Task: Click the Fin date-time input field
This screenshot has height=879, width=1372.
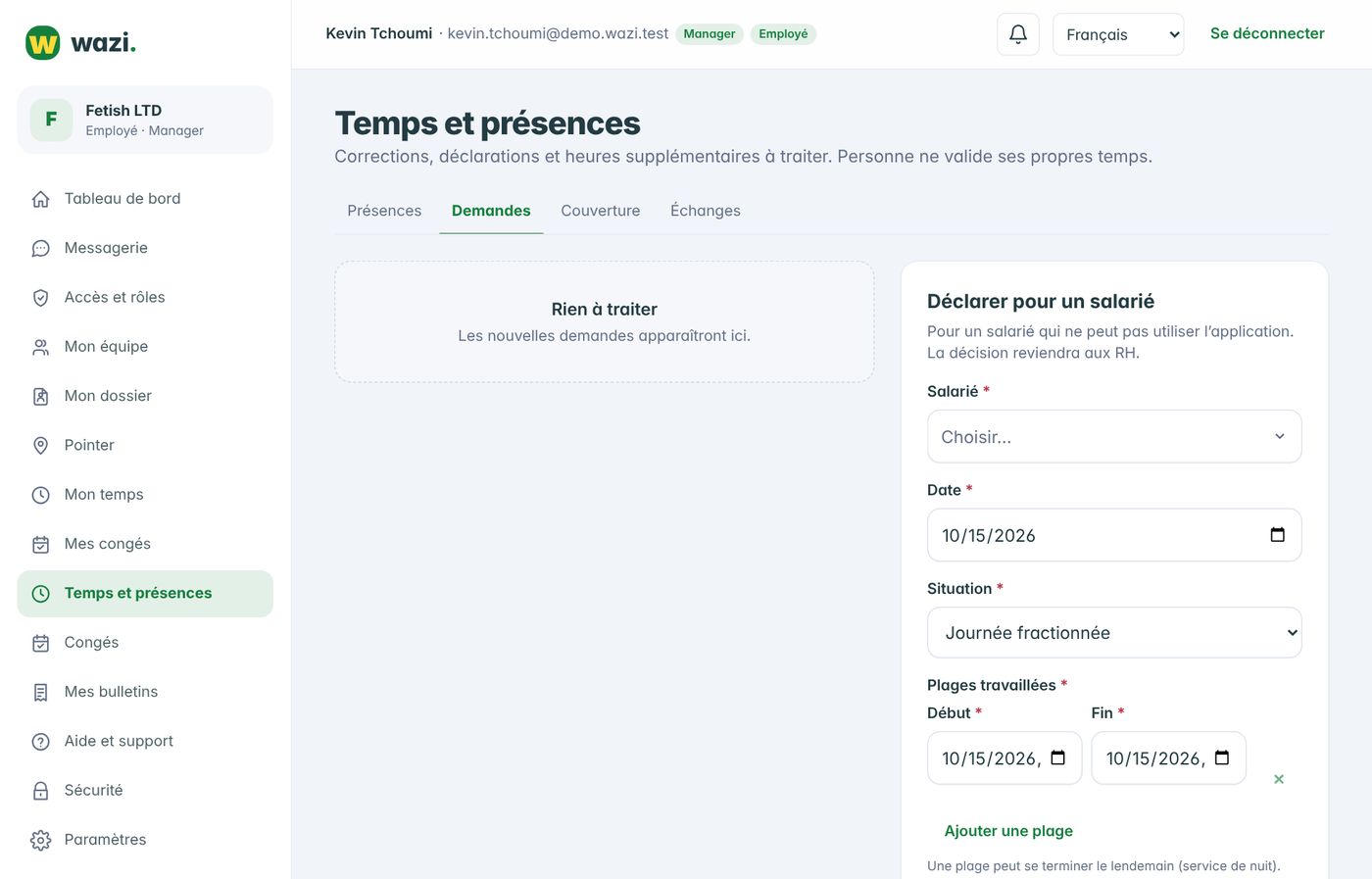Action: (1168, 757)
